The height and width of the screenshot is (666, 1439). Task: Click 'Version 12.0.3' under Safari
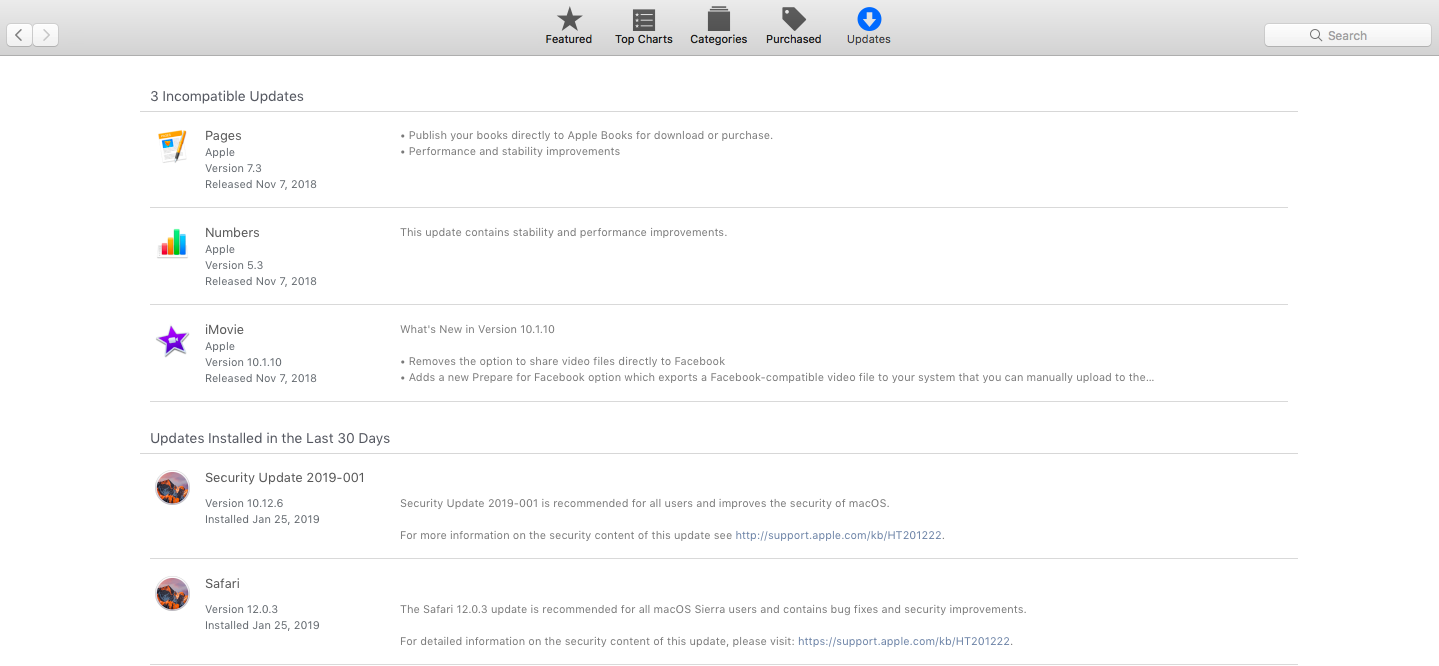[241, 609]
